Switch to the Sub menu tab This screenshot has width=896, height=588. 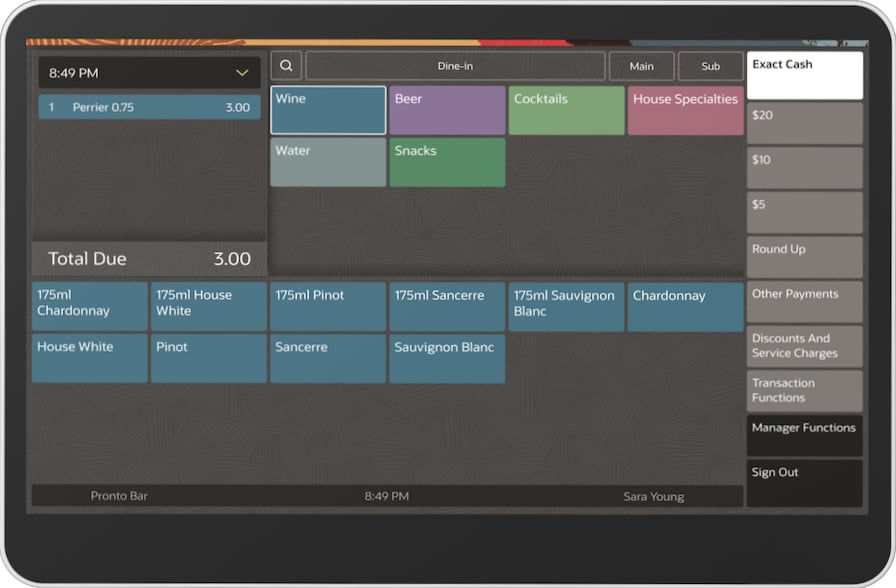pos(710,66)
